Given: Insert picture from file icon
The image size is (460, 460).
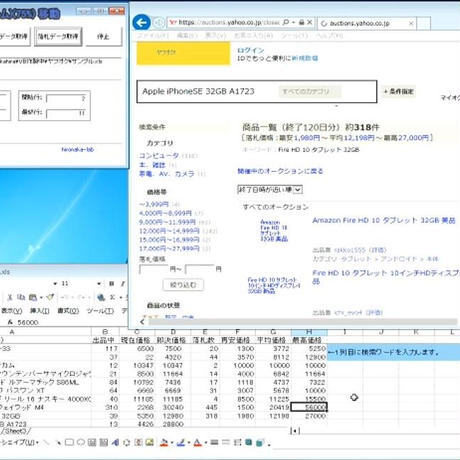Looking at the screenshot, I should pyautogui.click(x=150, y=443).
